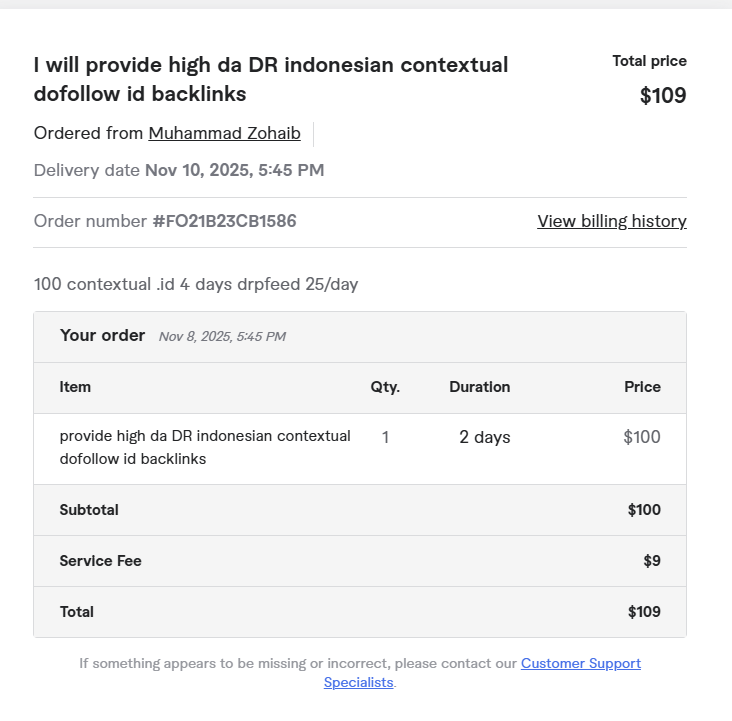Click the gig title heading at top
The width and height of the screenshot is (732, 721).
click(x=270, y=79)
